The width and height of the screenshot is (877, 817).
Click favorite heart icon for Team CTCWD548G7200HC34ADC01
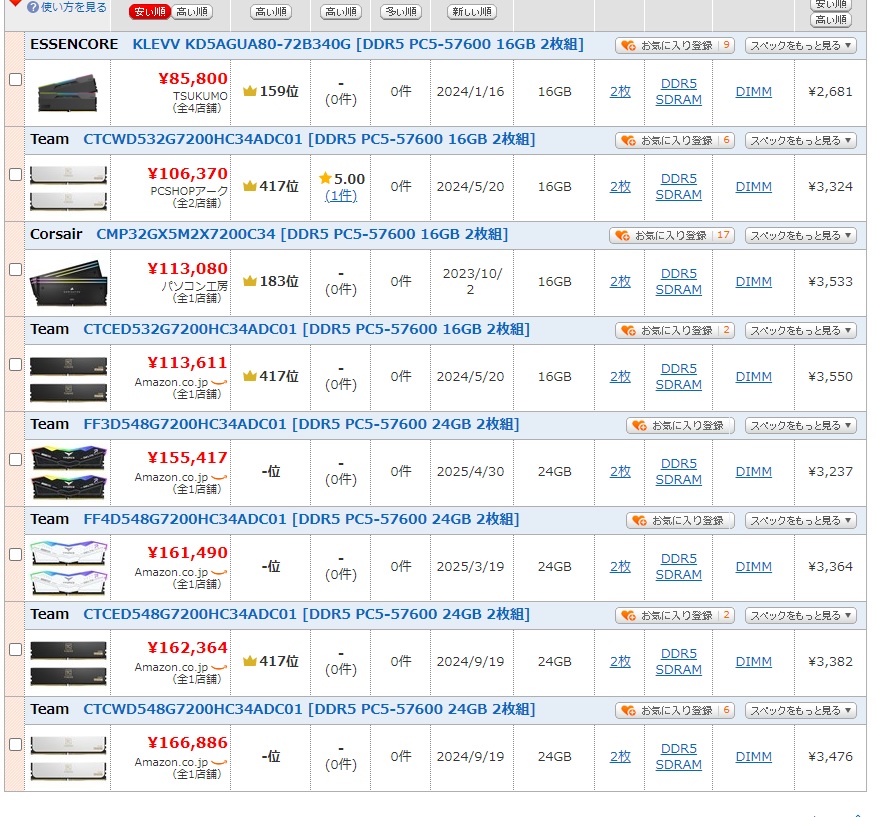coord(627,711)
